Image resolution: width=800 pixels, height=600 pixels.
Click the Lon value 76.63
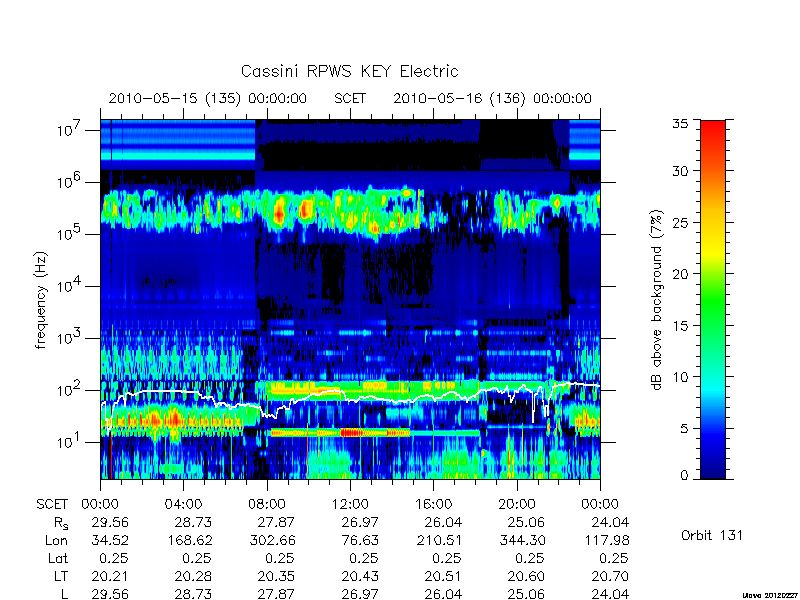click(x=360, y=540)
